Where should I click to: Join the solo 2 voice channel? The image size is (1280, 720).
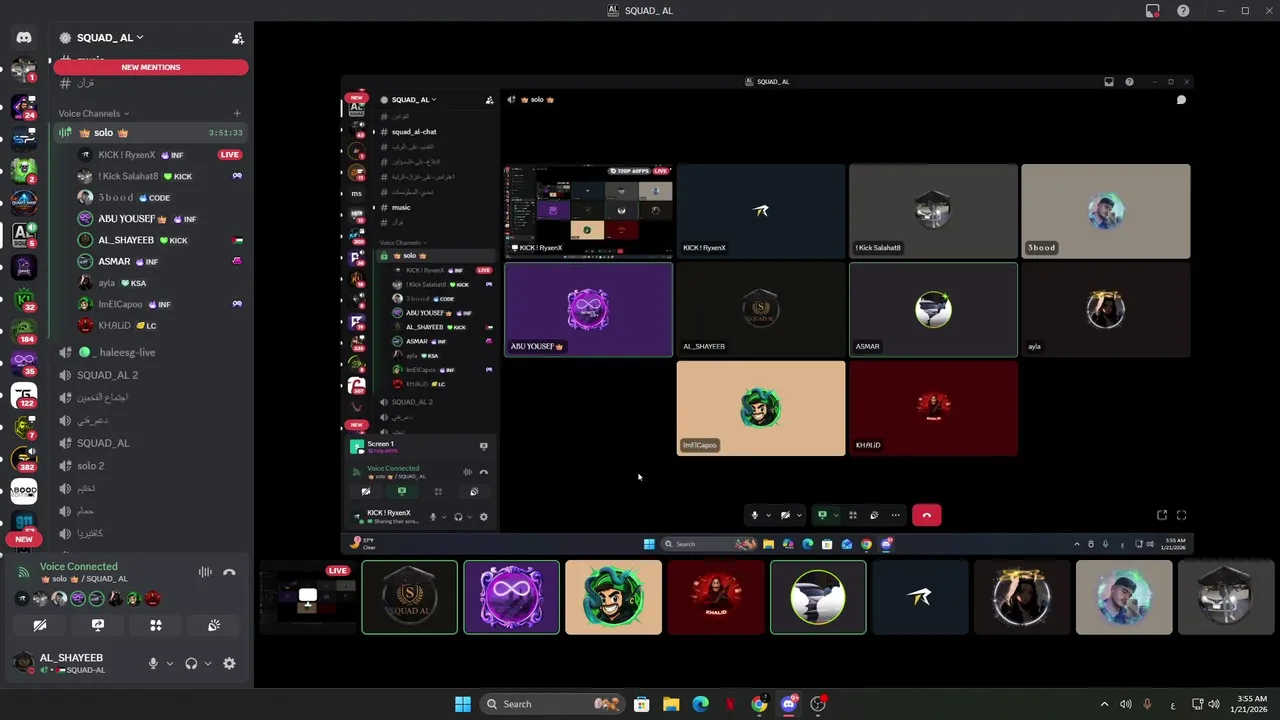(150, 466)
